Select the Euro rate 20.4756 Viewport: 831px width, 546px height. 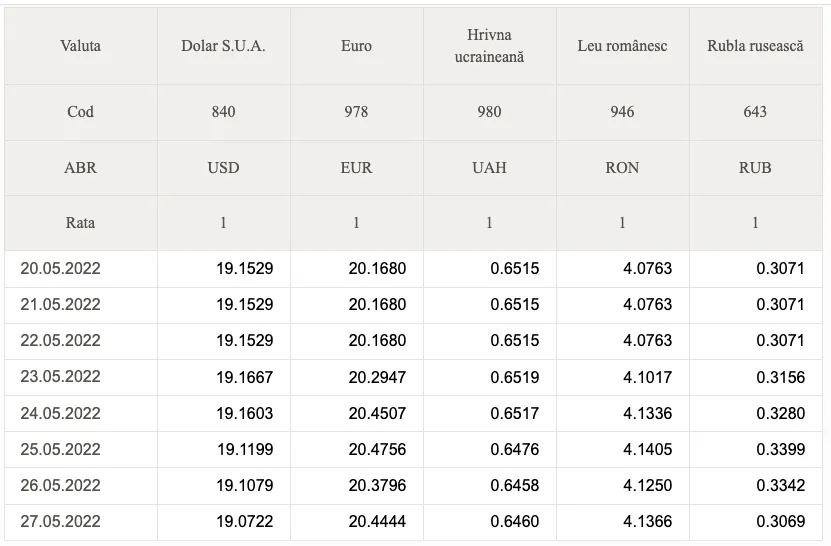tap(377, 450)
